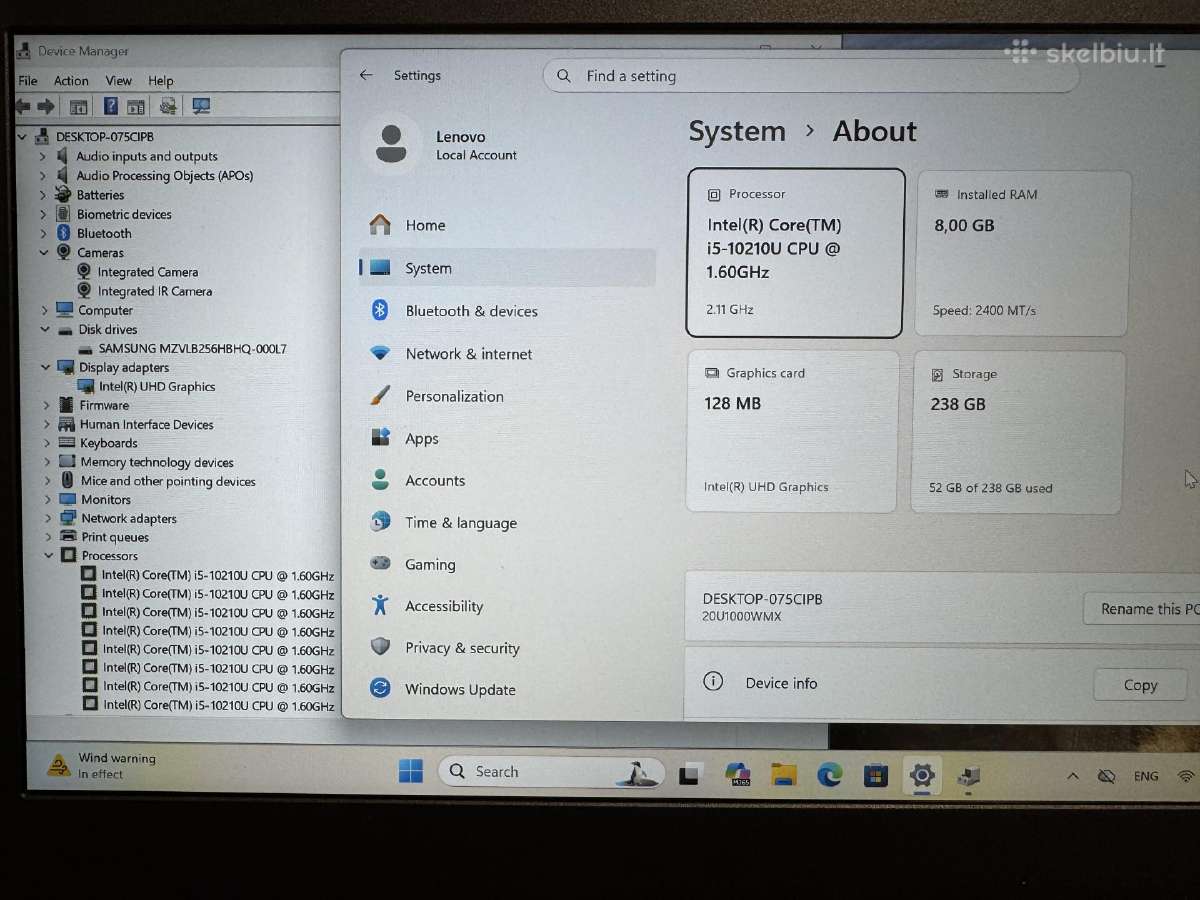Viewport: 1200px width, 900px height.
Task: Open Bluetooth & devices settings
Action: (507, 311)
